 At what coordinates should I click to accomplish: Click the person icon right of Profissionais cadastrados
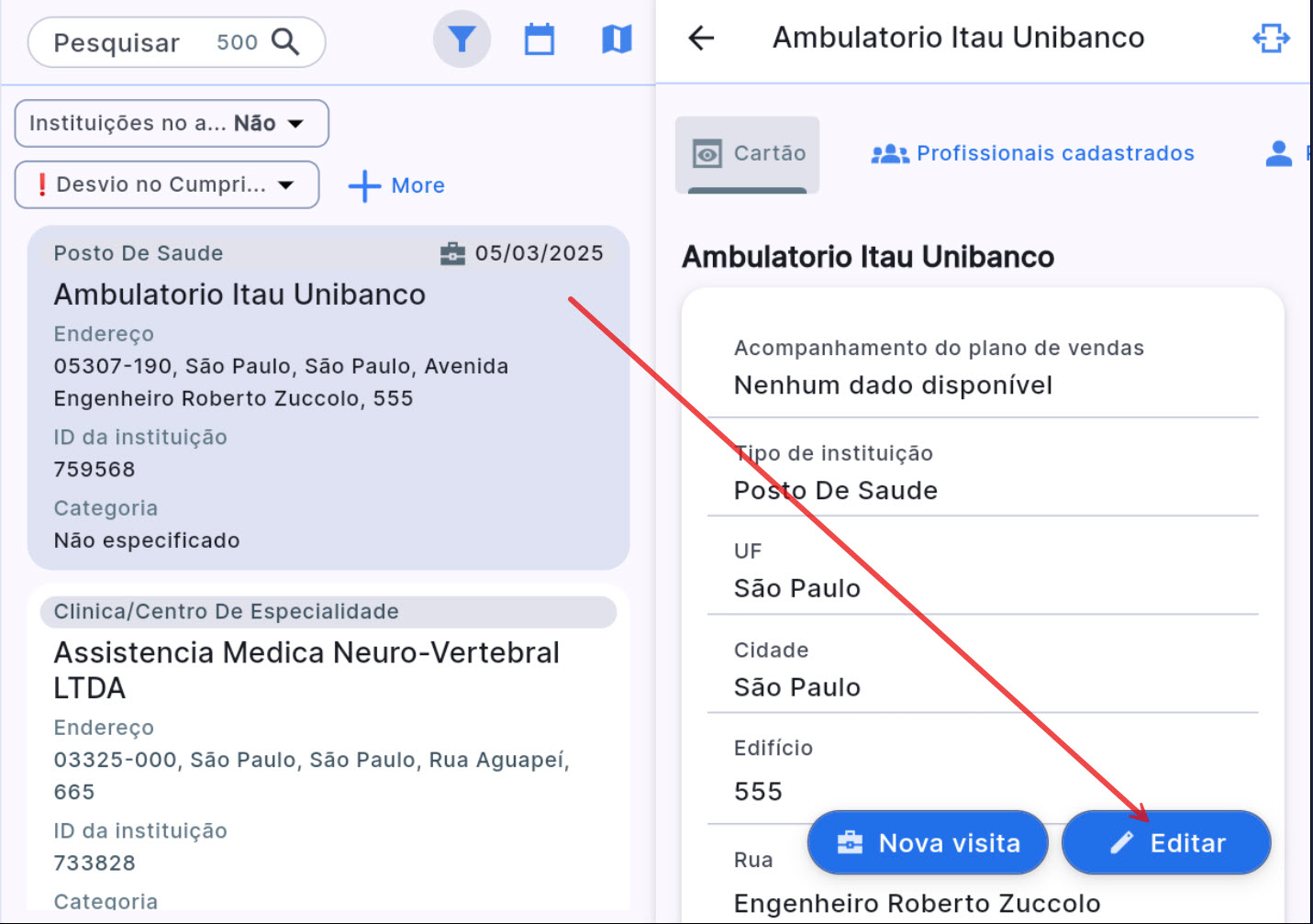click(x=1278, y=153)
